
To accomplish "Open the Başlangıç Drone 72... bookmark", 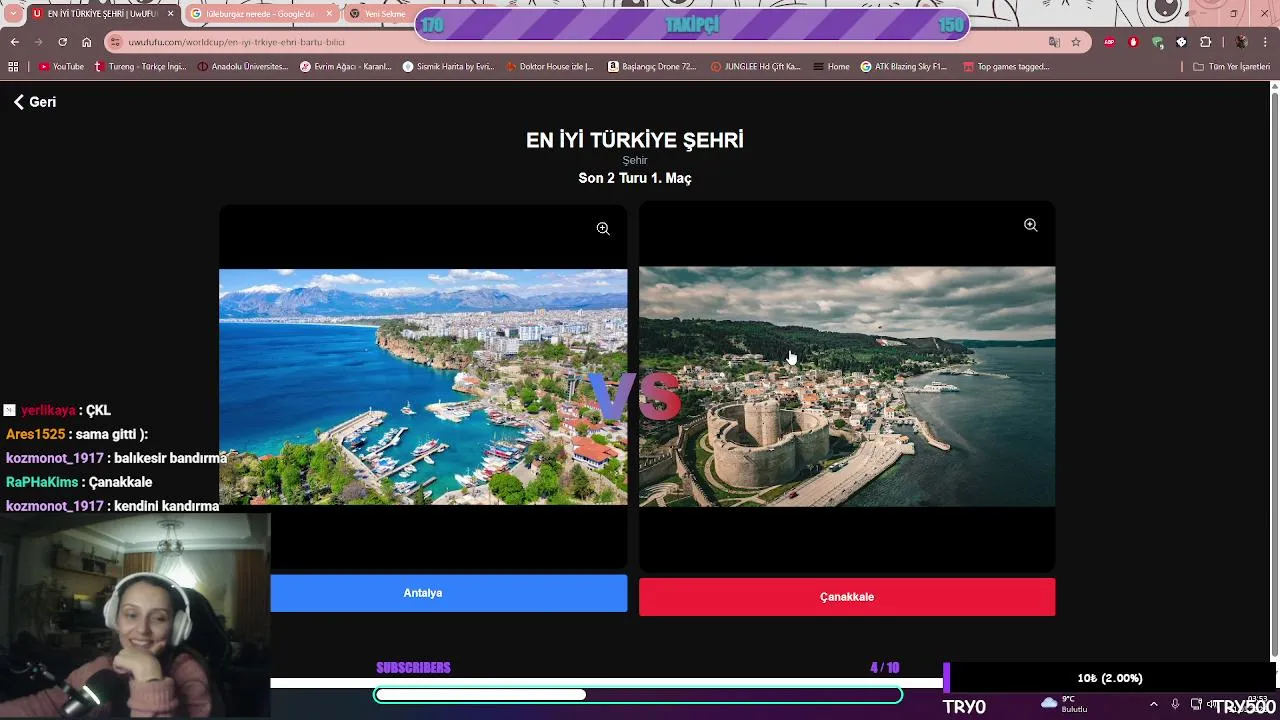I will coord(651,67).
